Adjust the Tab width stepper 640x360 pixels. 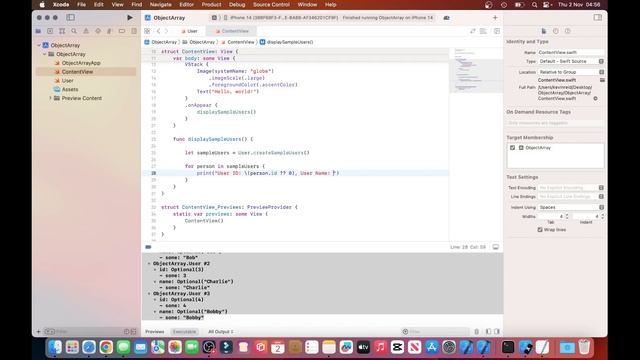pyautogui.click(x=567, y=216)
